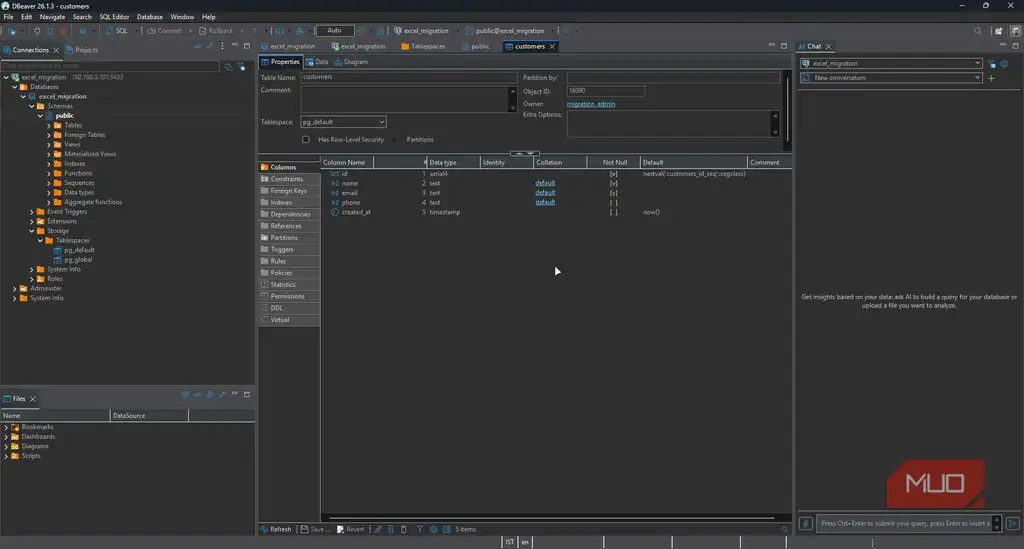Click the plus icon for new AI conversation
Viewport: 1024px width, 549px height.
pyautogui.click(x=991, y=78)
